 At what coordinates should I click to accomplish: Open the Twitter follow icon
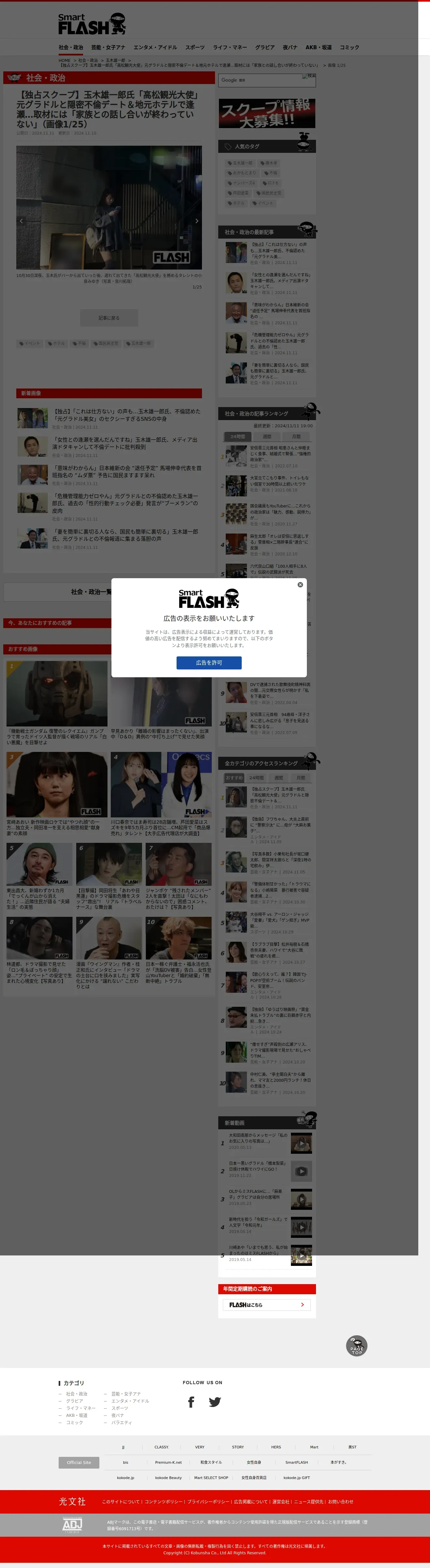coord(215,1402)
